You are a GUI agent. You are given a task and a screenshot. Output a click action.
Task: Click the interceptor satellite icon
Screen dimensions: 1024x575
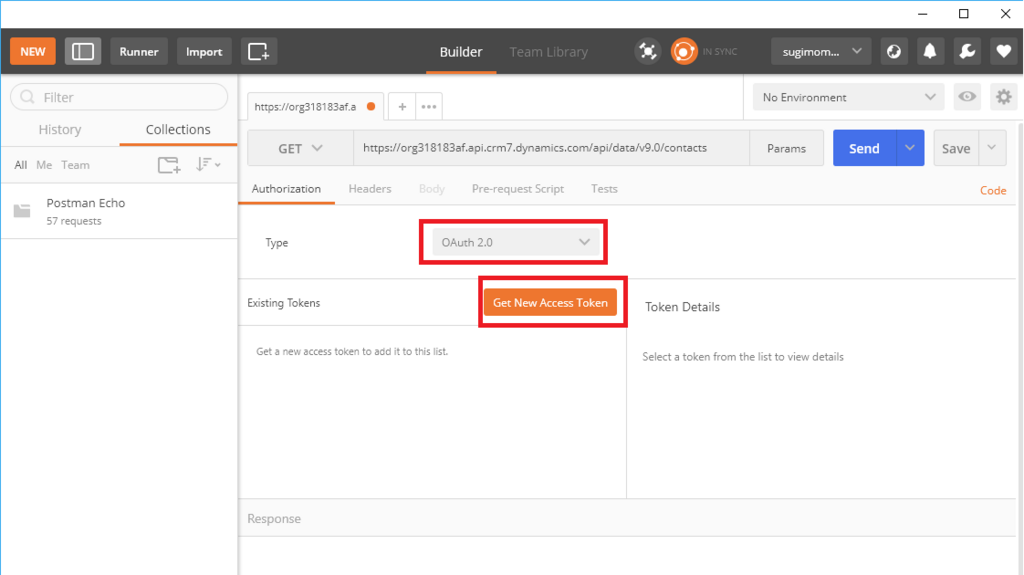pyautogui.click(x=647, y=52)
